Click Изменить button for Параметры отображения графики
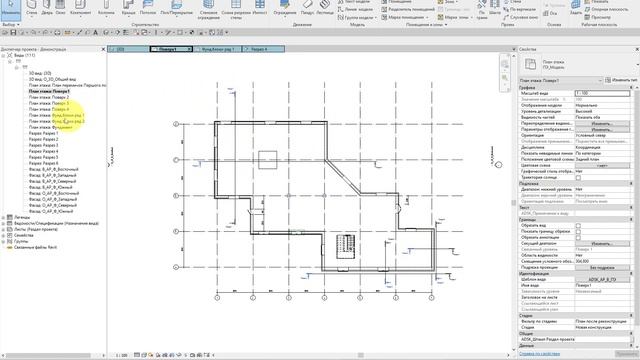 [x=602, y=129]
